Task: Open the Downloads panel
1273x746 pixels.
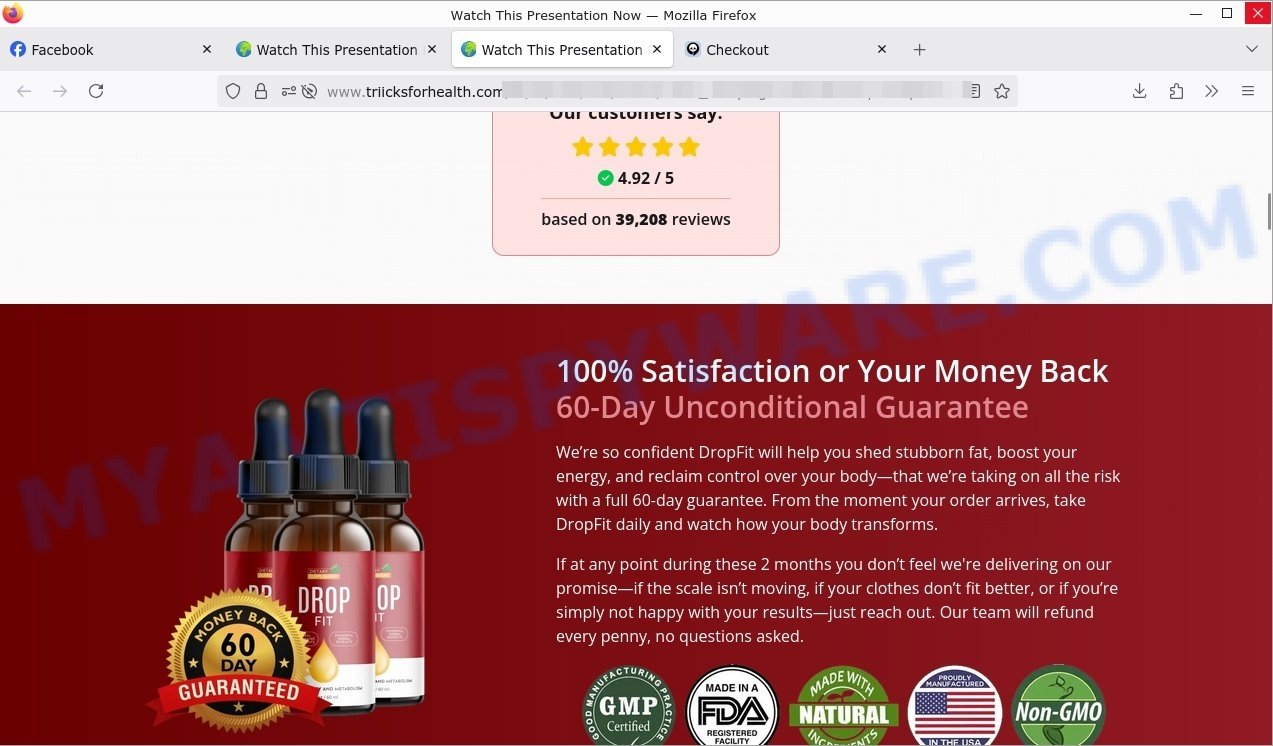Action: point(1139,91)
